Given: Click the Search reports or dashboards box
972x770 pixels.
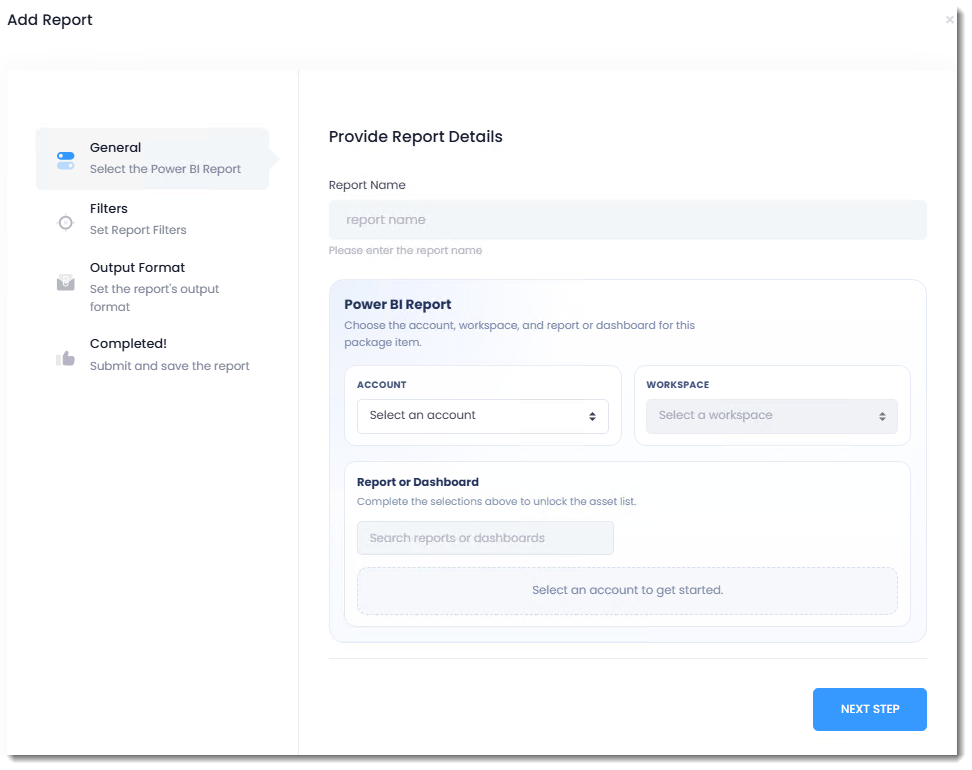Looking at the screenshot, I should click(485, 538).
